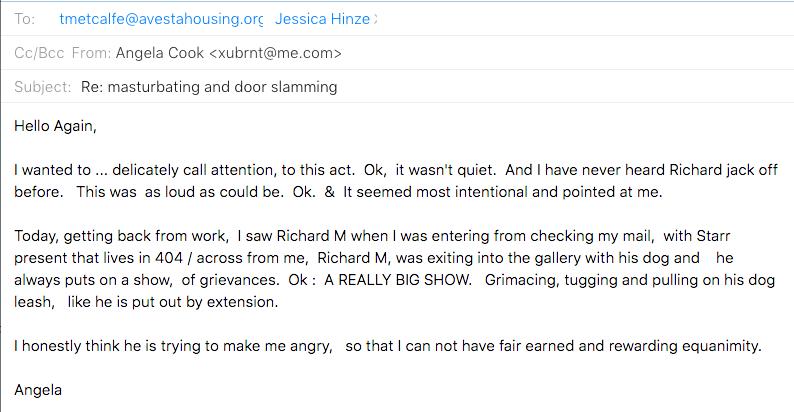
Task: Open the chevron beside Jessica Hinze
Action: [x=375, y=19]
